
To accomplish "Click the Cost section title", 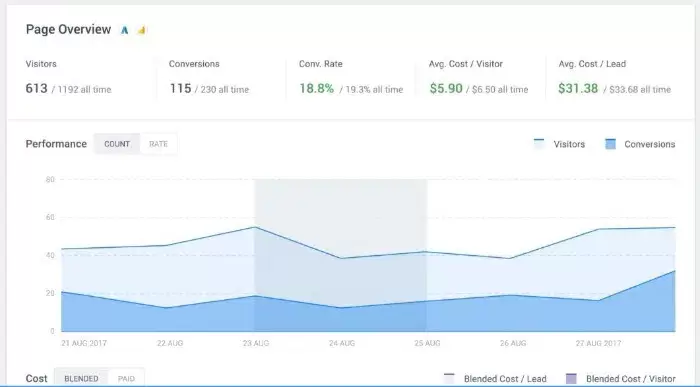I will click(36, 379).
